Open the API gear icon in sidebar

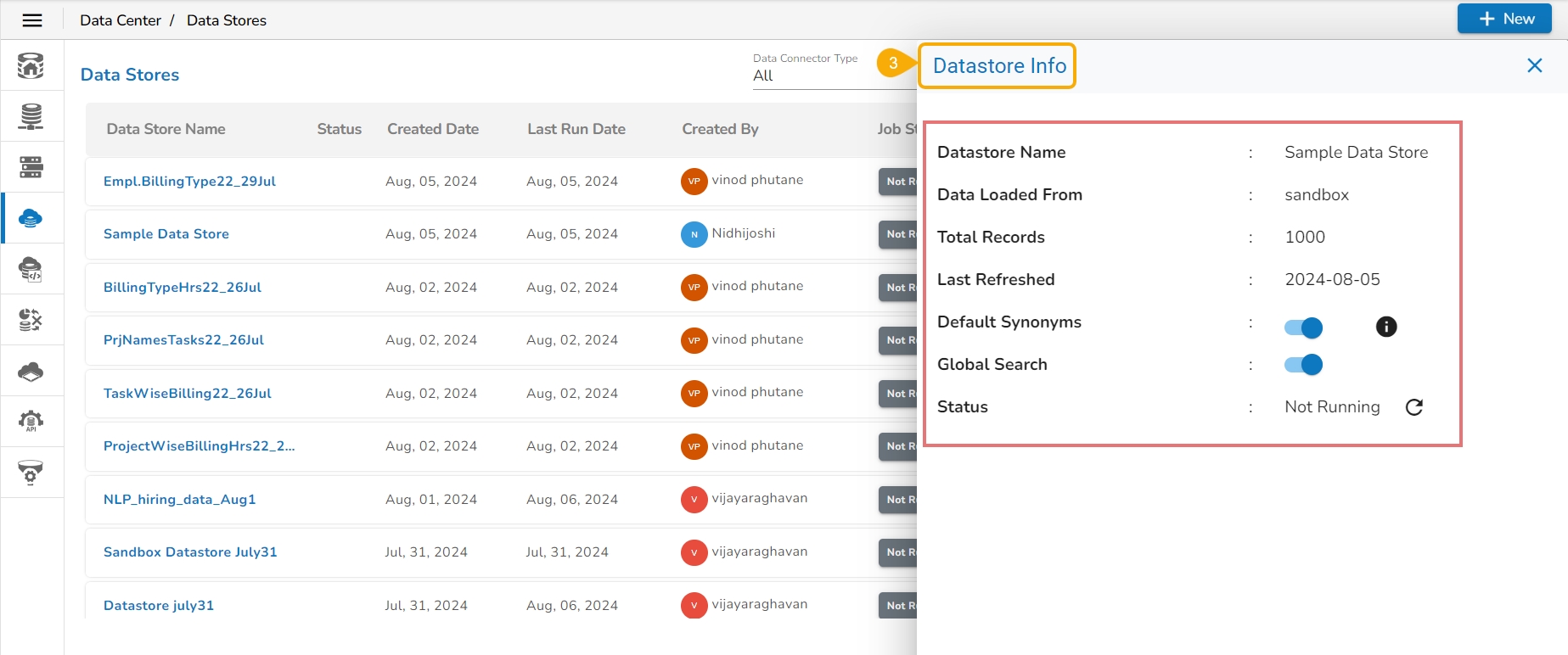(31, 422)
